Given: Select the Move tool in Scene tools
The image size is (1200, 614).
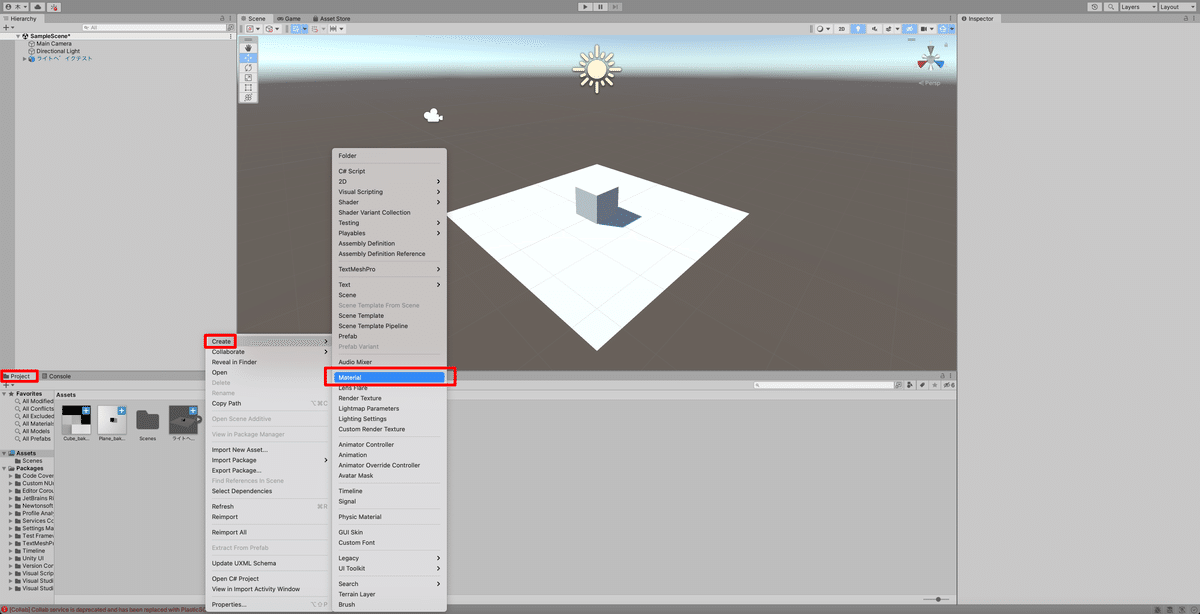Looking at the screenshot, I should point(248,57).
